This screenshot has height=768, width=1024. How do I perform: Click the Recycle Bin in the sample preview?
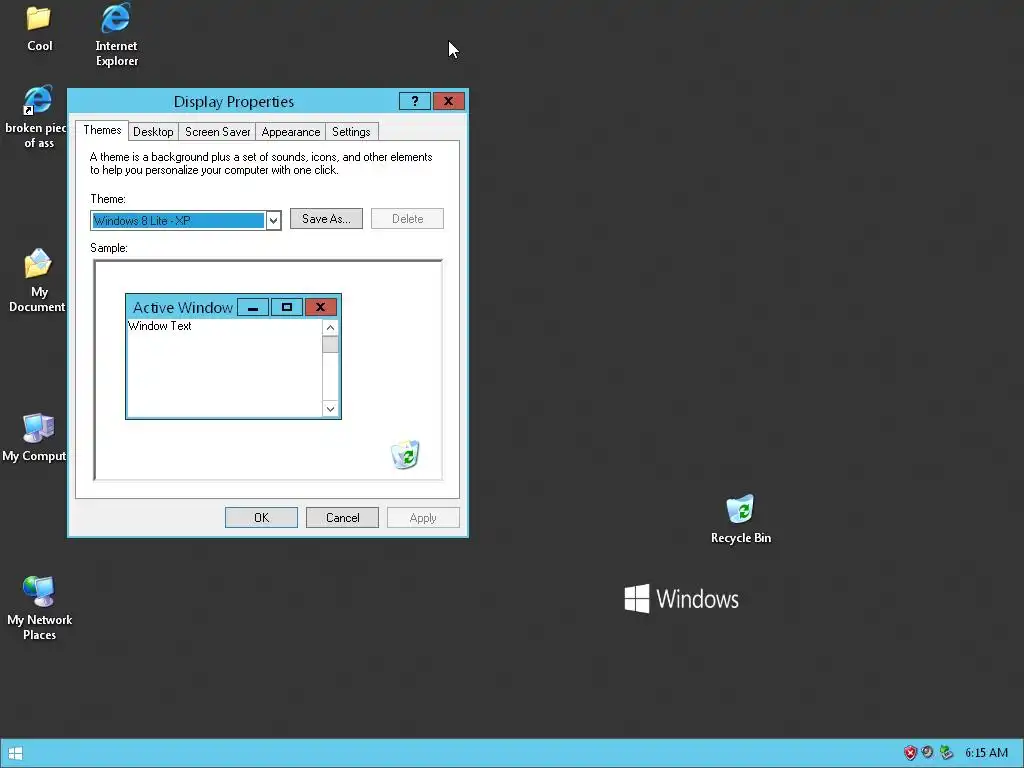pyautogui.click(x=405, y=455)
